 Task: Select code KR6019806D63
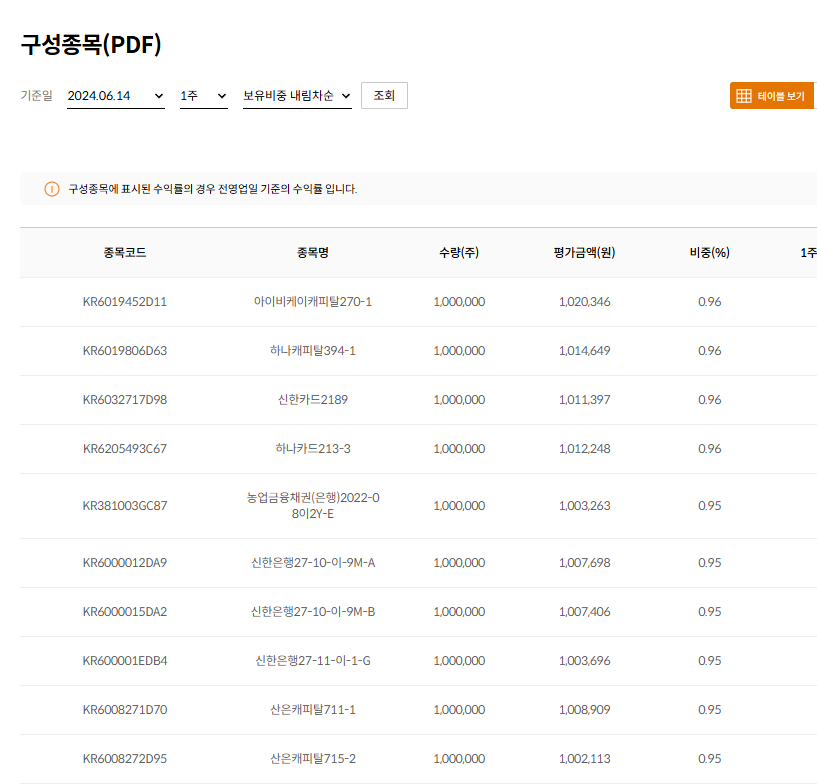pyautogui.click(x=125, y=351)
